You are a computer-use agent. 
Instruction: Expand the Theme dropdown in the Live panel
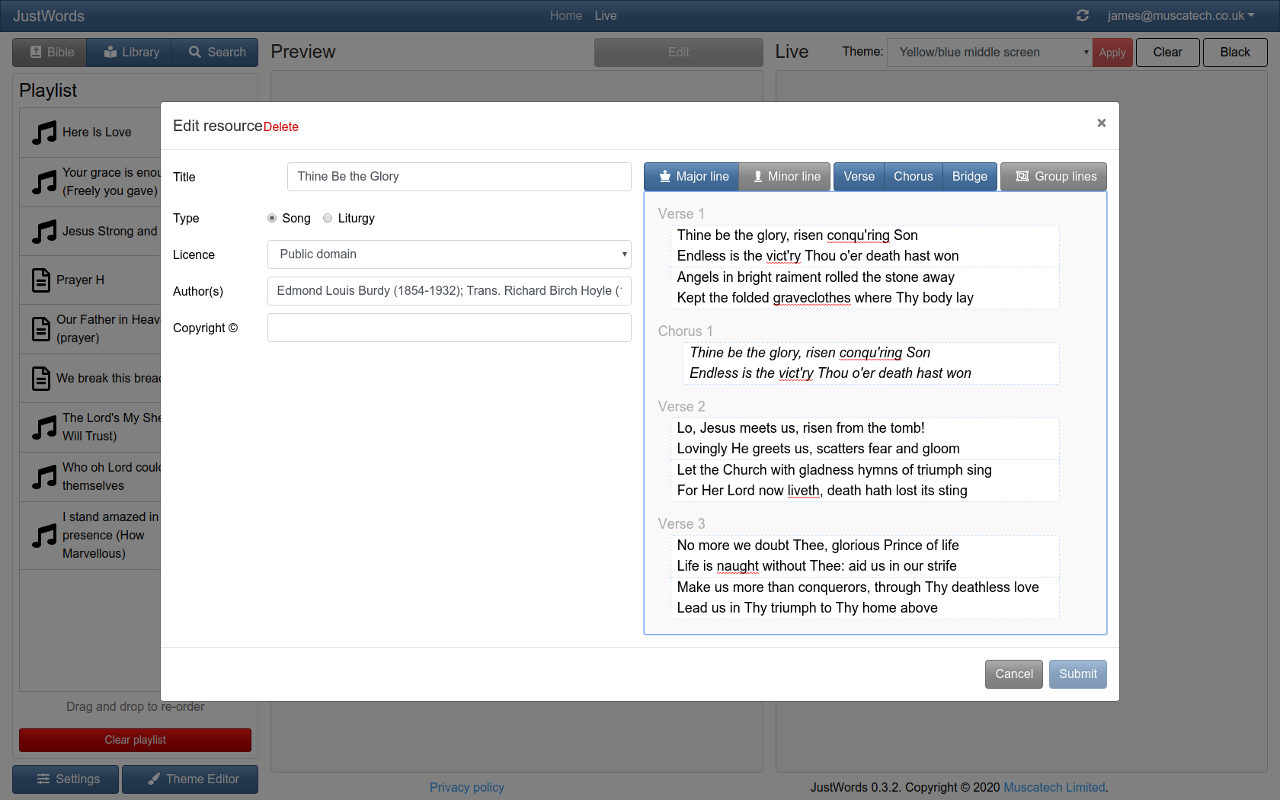pyautogui.click(x=990, y=52)
